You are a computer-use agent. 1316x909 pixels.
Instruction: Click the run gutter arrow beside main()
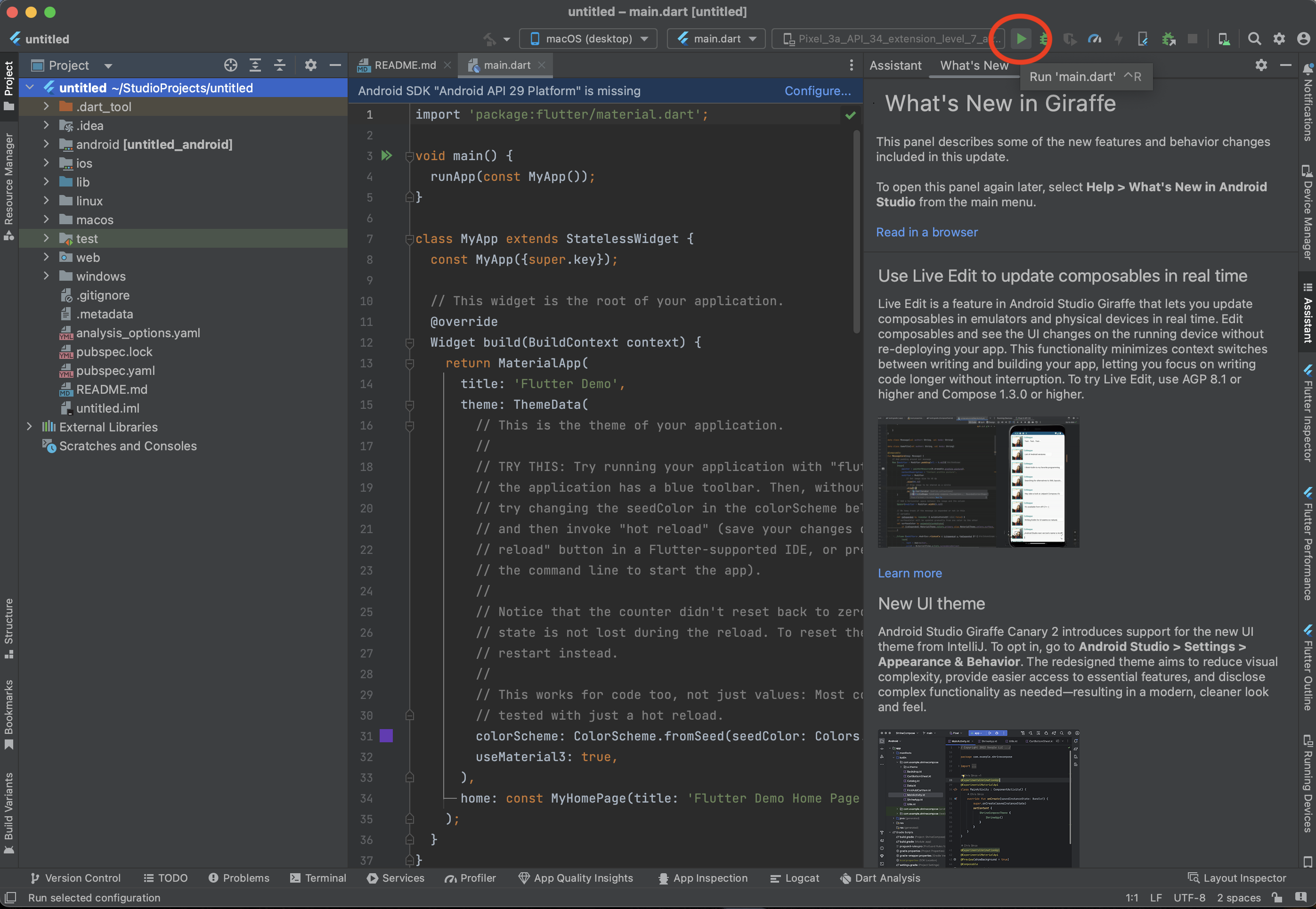click(x=387, y=155)
